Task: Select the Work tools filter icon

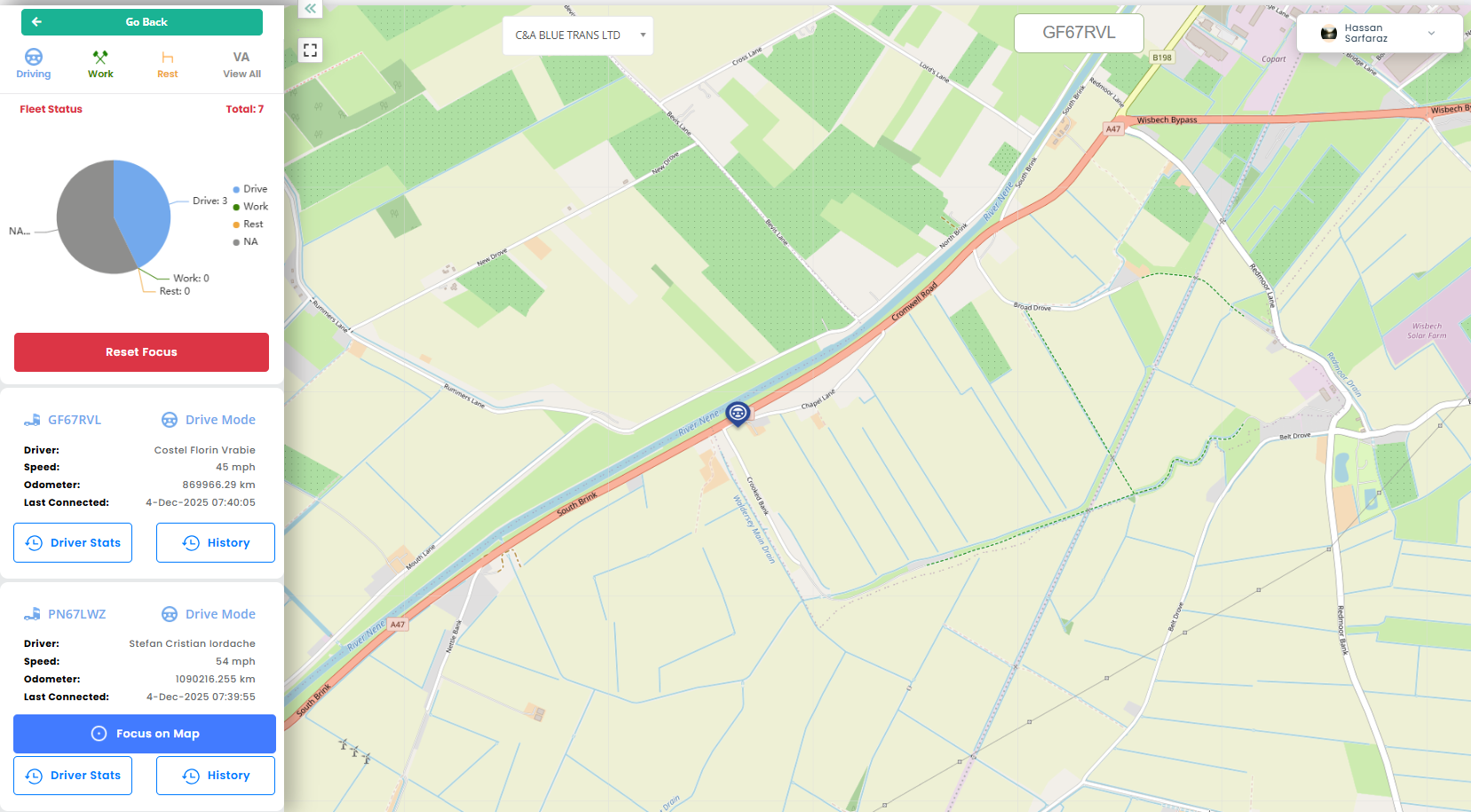Action: click(100, 58)
